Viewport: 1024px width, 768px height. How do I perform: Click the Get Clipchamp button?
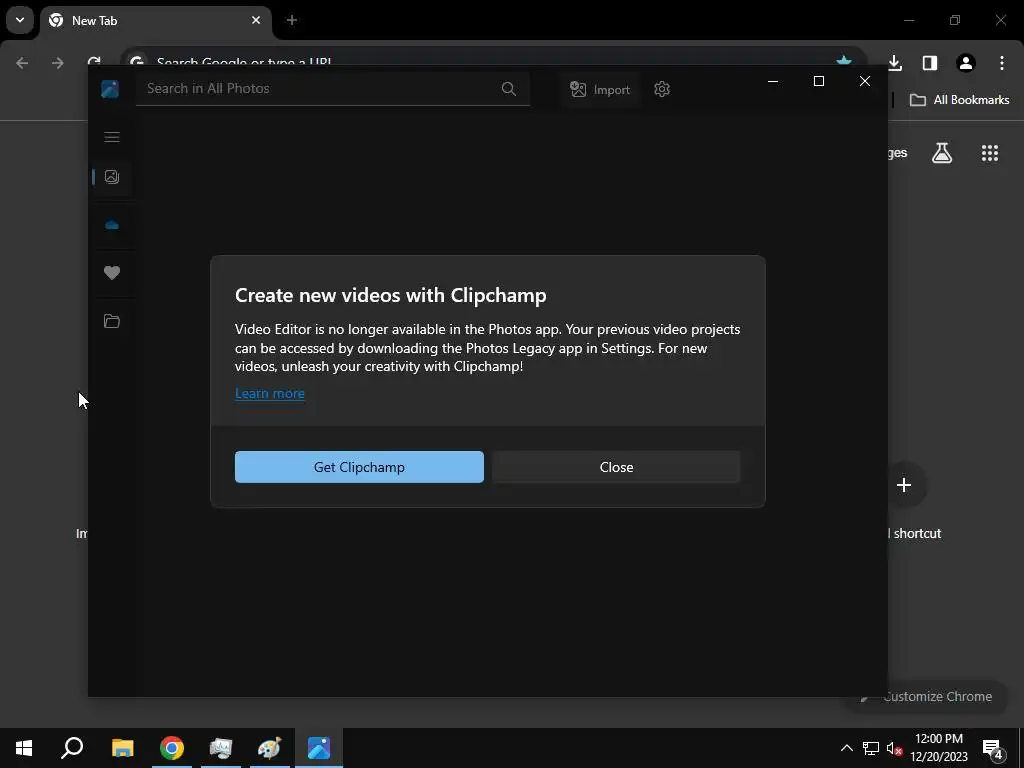click(359, 467)
